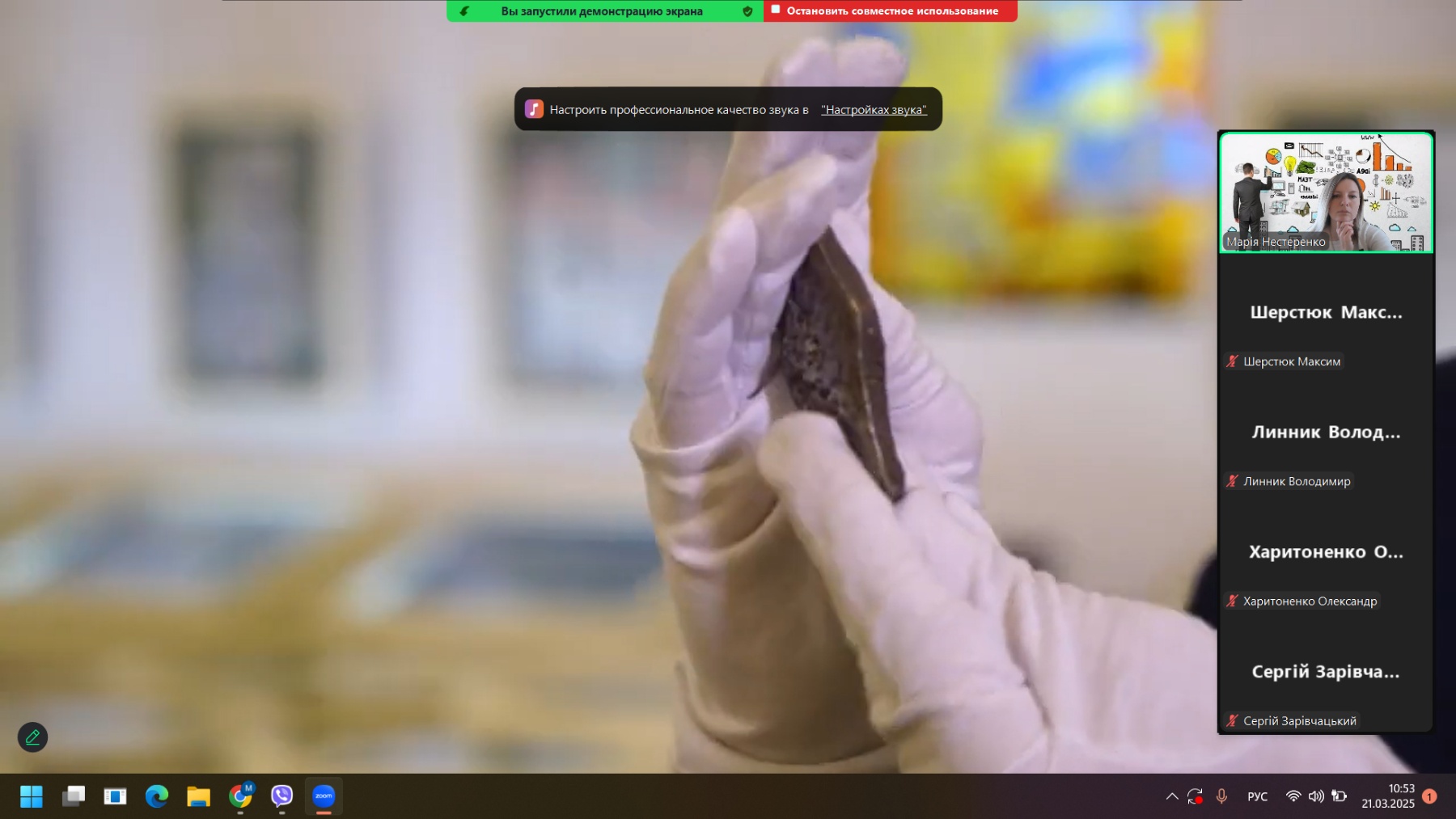Open Wi-Fi network settings in tray
Image resolution: width=1456 pixels, height=819 pixels.
pyautogui.click(x=1293, y=796)
